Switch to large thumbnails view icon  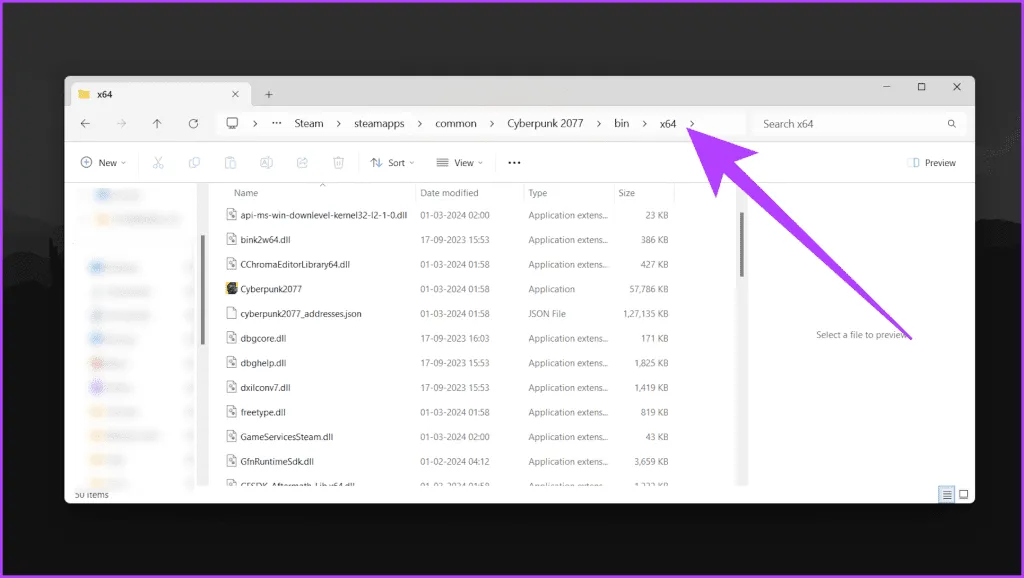tap(963, 494)
